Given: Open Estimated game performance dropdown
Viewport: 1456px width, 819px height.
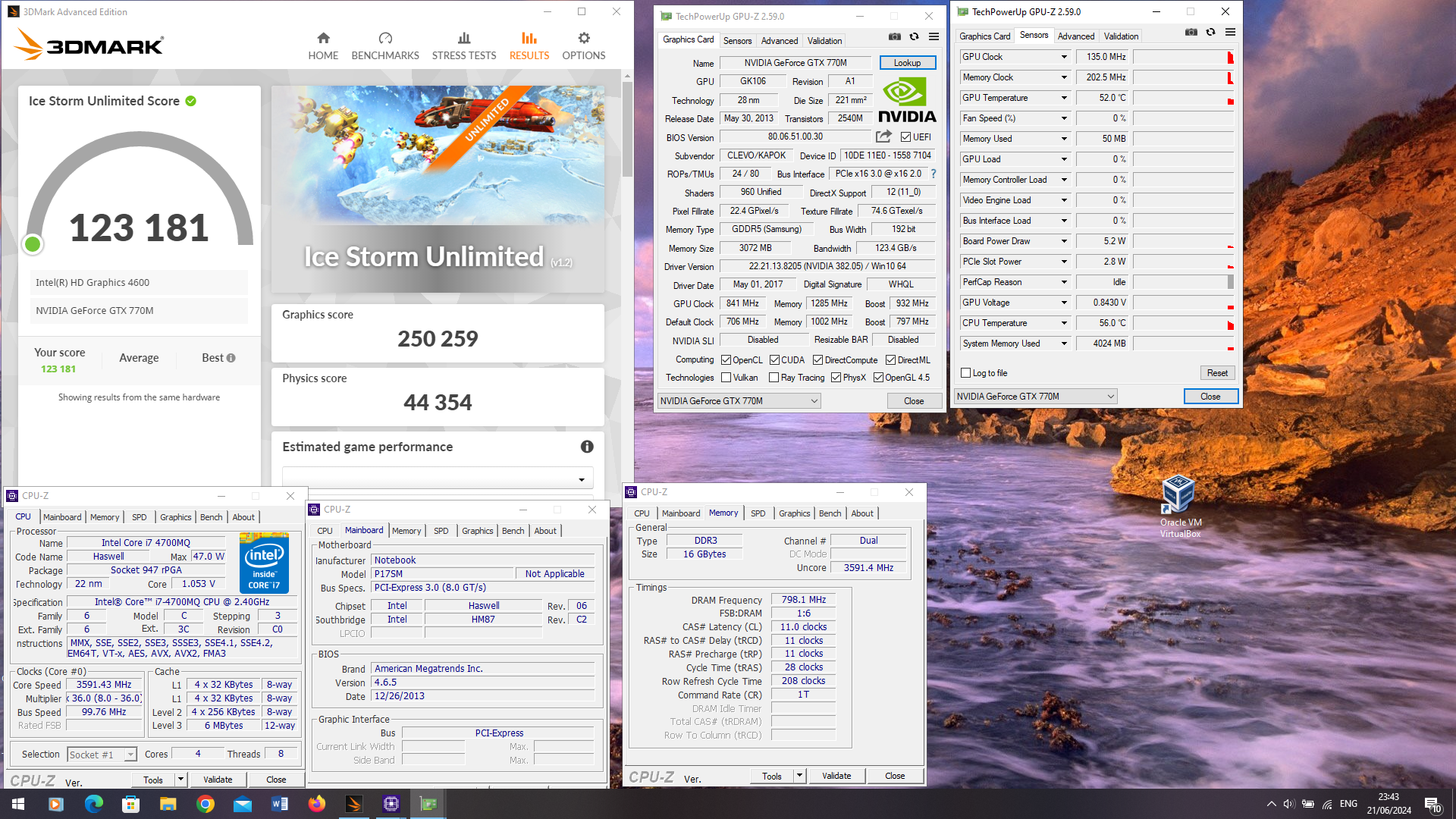Looking at the screenshot, I should pyautogui.click(x=438, y=479).
